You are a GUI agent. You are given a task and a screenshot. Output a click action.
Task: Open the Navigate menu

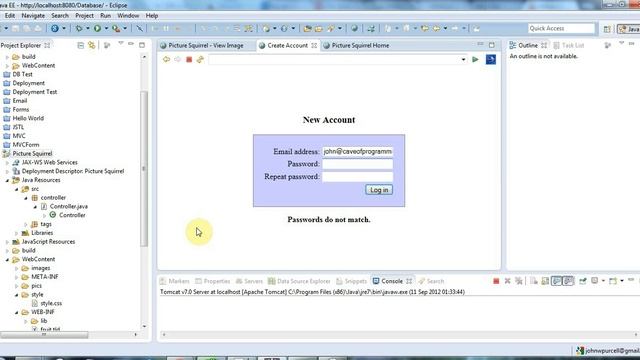coord(33,16)
